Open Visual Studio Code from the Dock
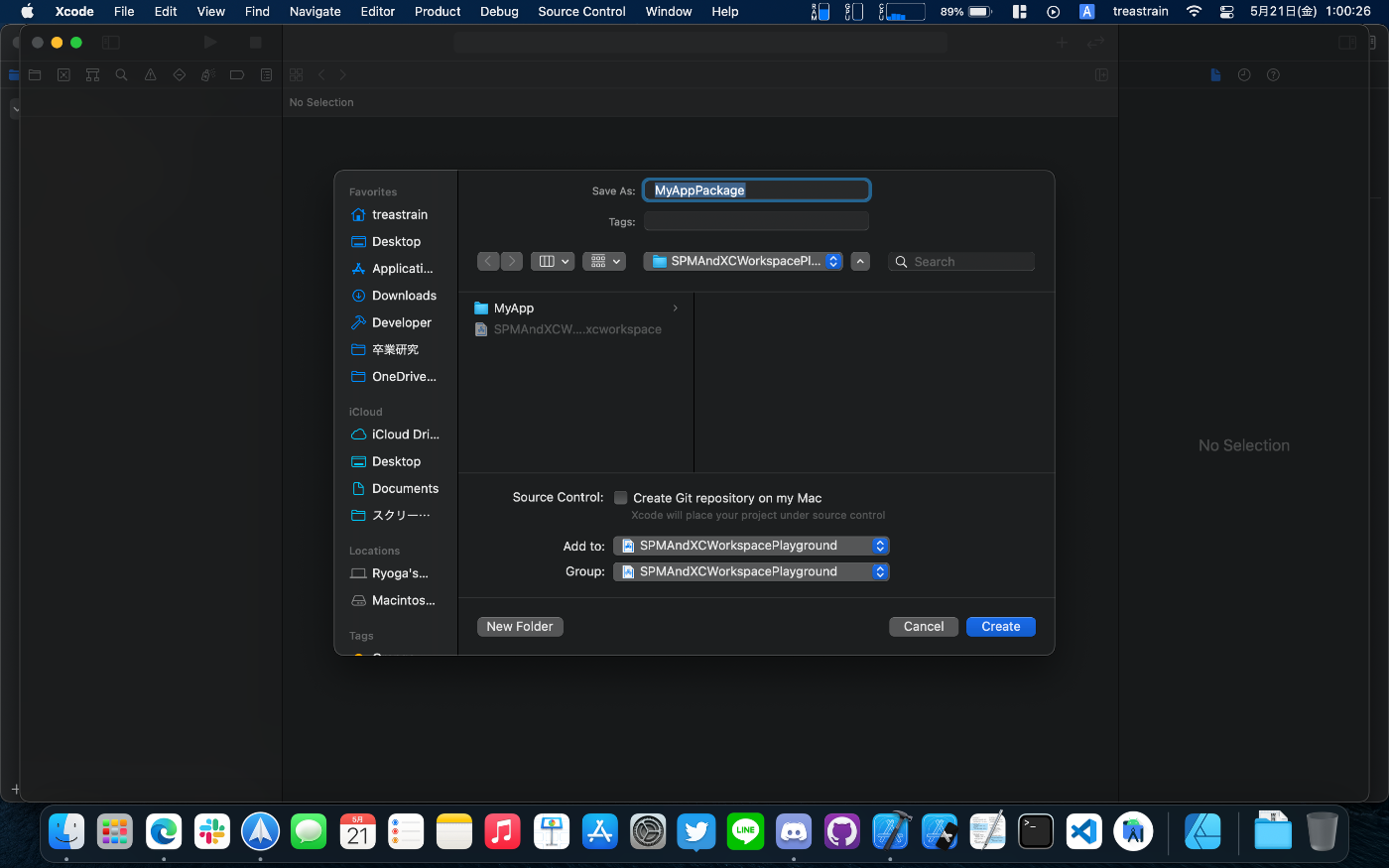1389x868 pixels. (1083, 831)
